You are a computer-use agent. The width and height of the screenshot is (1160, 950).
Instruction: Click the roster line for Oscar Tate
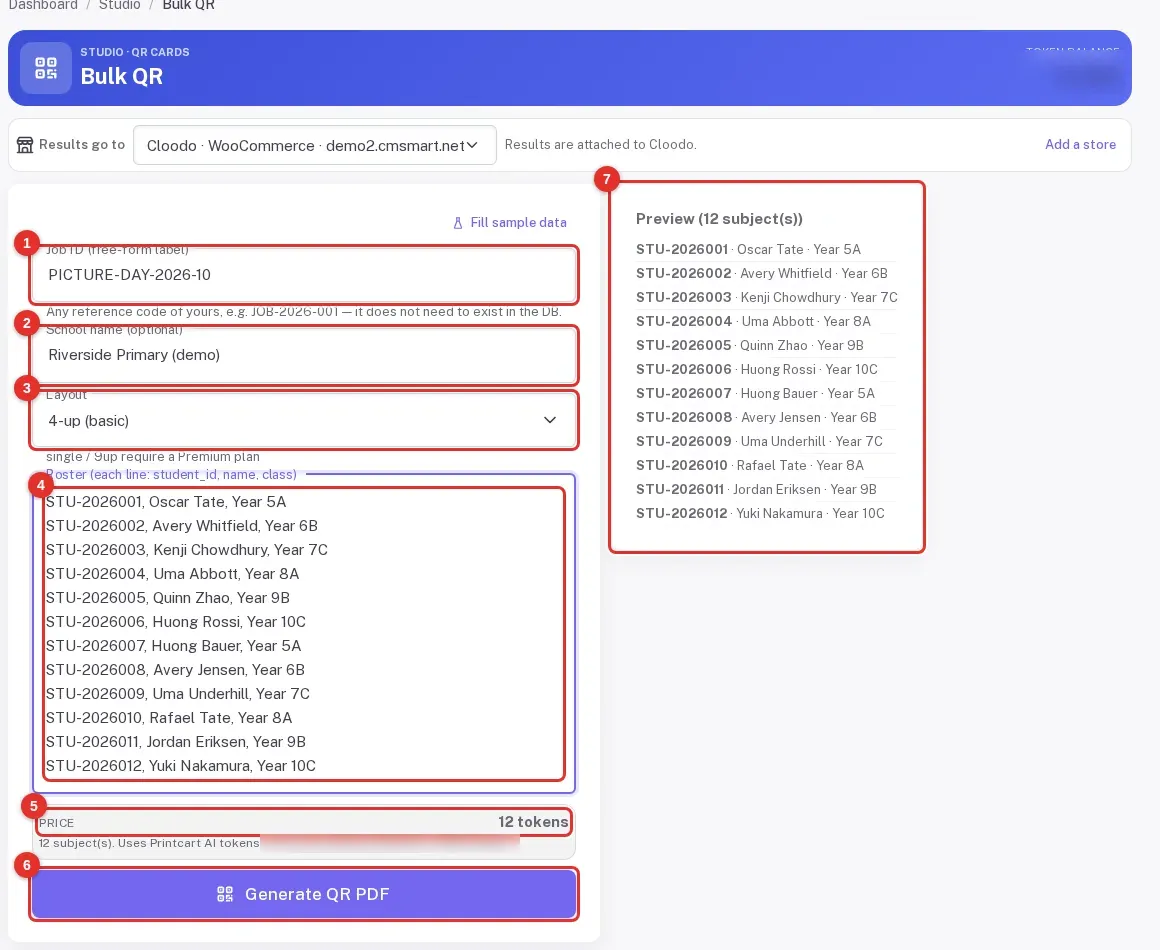[166, 502]
